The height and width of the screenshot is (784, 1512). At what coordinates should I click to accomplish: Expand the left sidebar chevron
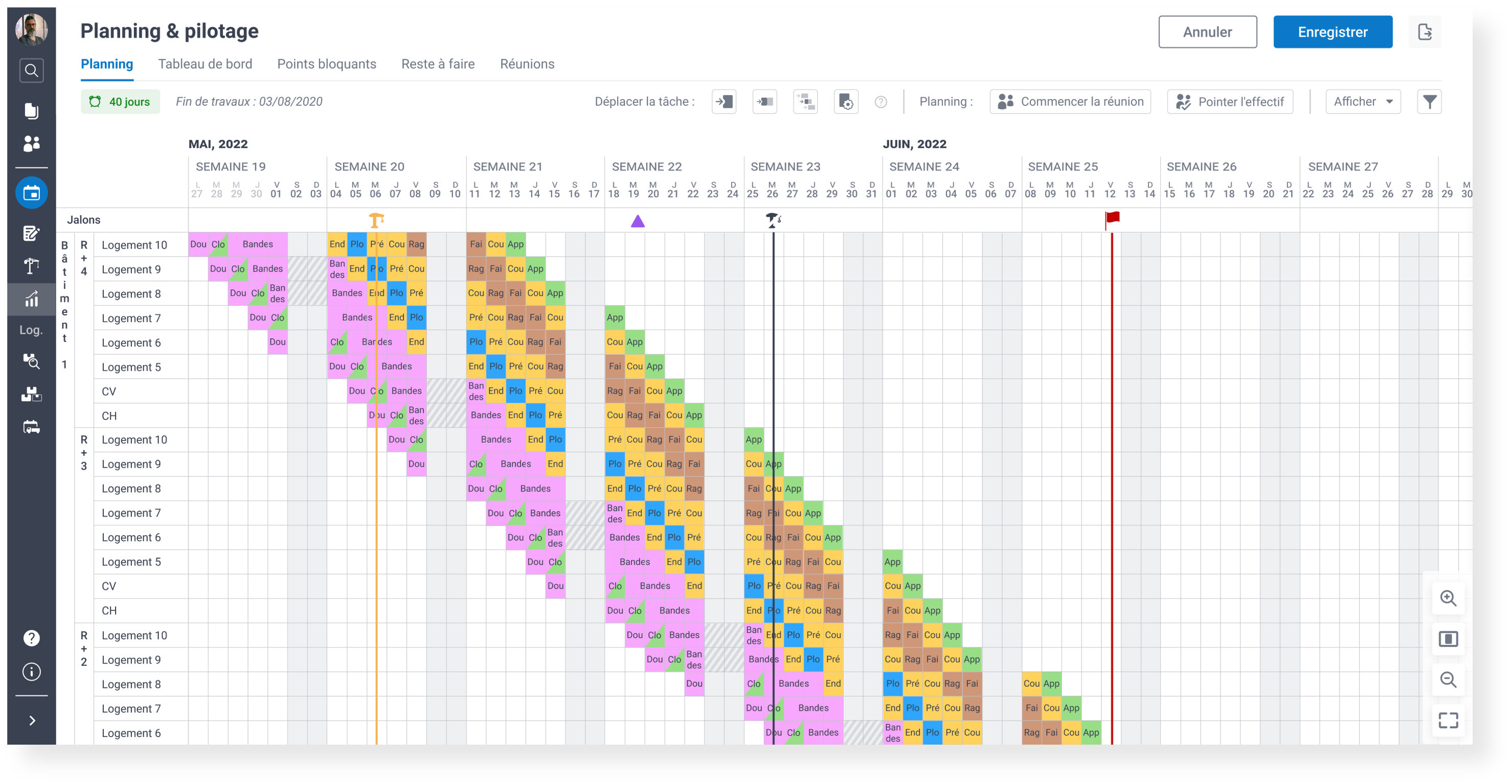pyautogui.click(x=32, y=720)
